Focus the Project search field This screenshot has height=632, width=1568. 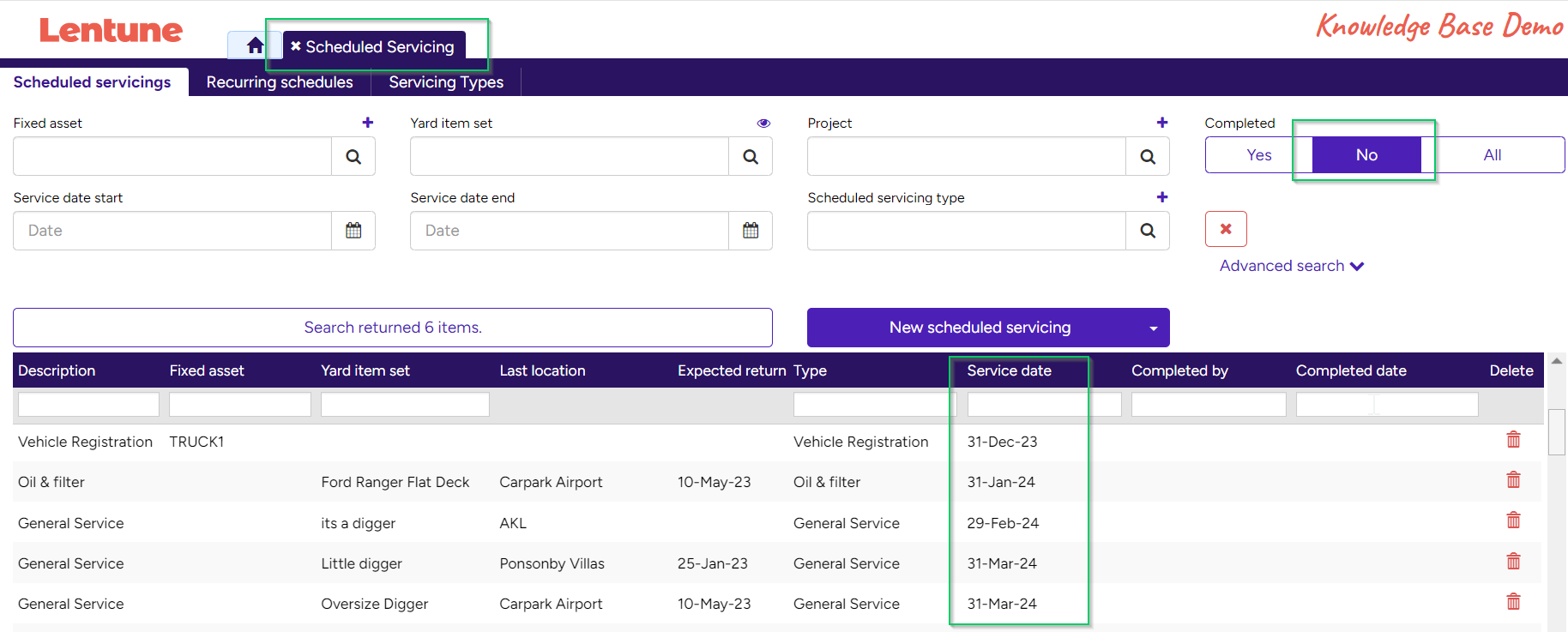pyautogui.click(x=967, y=156)
